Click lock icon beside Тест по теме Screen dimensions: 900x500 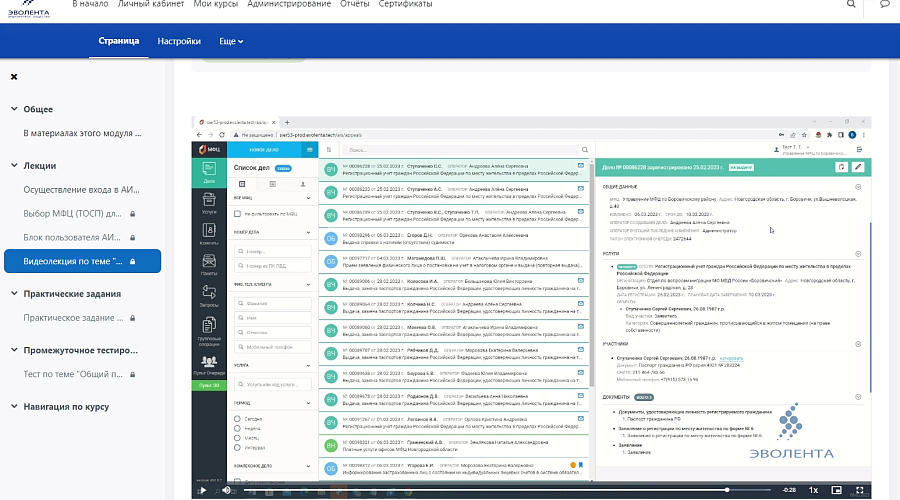[x=133, y=374]
